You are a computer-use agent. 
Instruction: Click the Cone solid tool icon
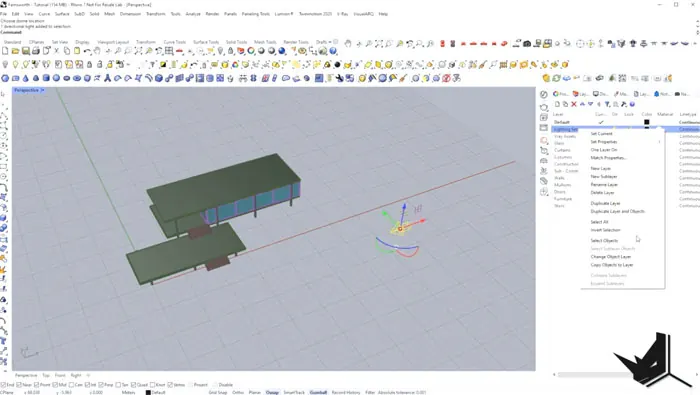(25, 78)
